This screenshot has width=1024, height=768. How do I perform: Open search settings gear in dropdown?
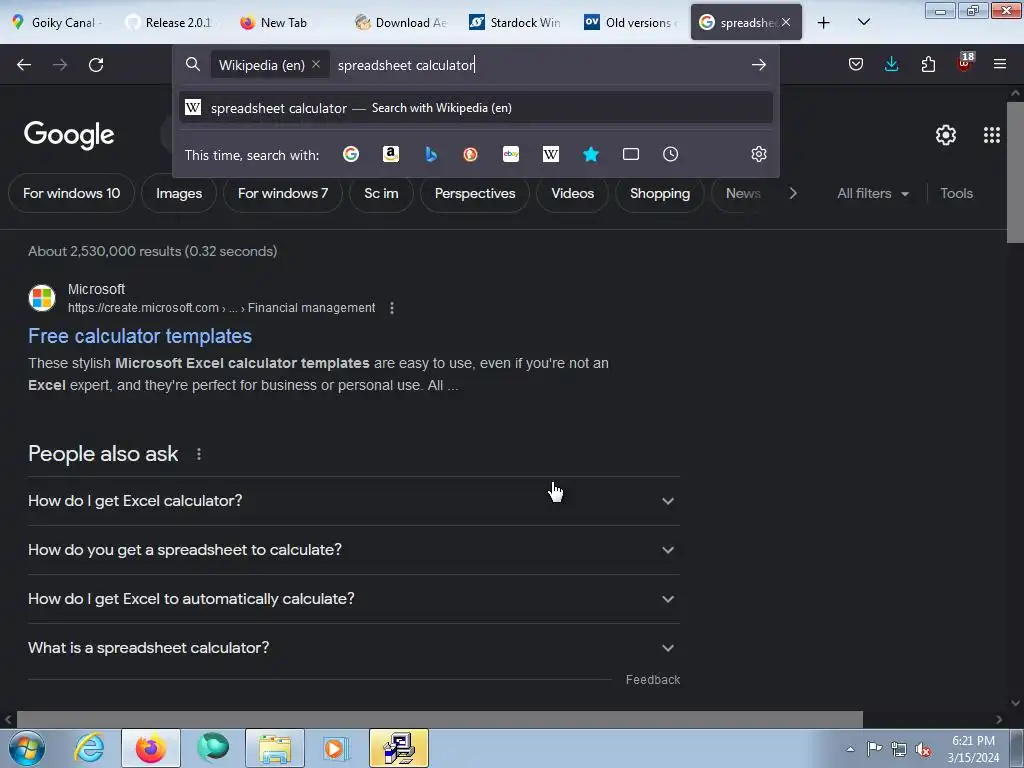[758, 154]
